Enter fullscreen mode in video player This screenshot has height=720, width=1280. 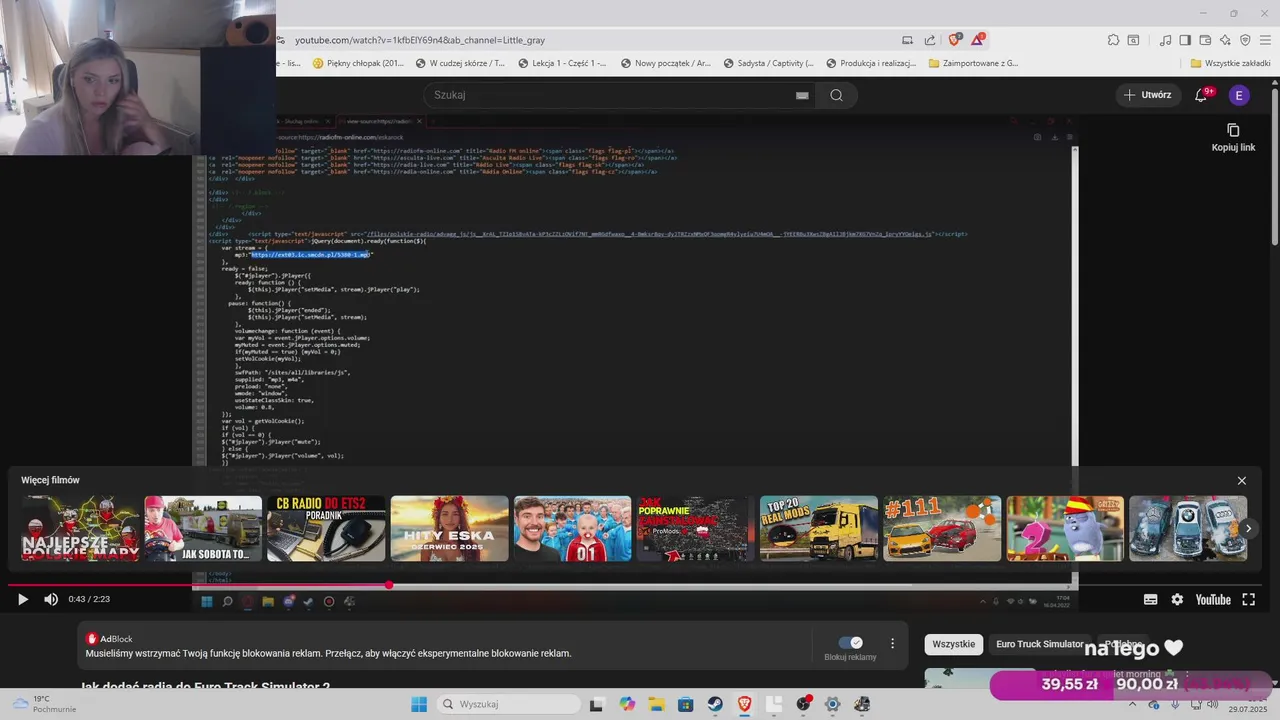pyautogui.click(x=1248, y=599)
